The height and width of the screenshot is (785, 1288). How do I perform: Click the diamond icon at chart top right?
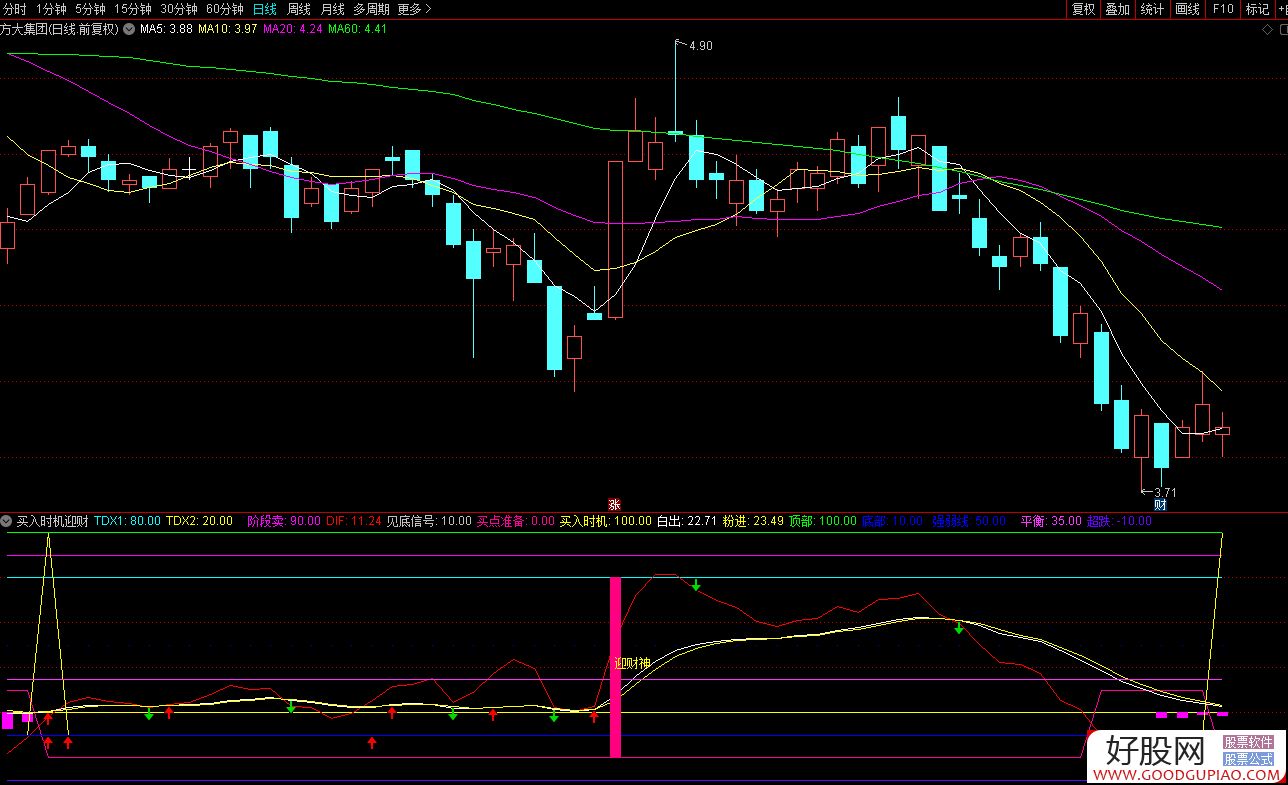pos(1268,29)
